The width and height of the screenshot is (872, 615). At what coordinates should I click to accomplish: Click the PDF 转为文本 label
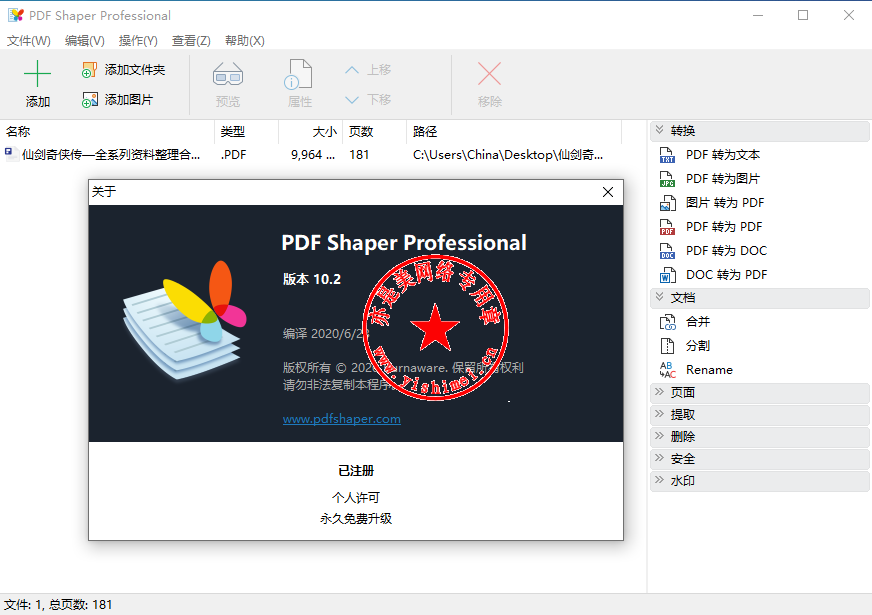coord(722,155)
